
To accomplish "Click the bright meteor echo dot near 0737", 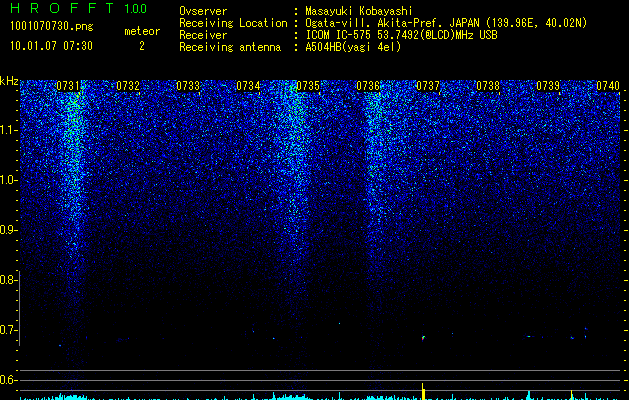I will [x=423, y=338].
